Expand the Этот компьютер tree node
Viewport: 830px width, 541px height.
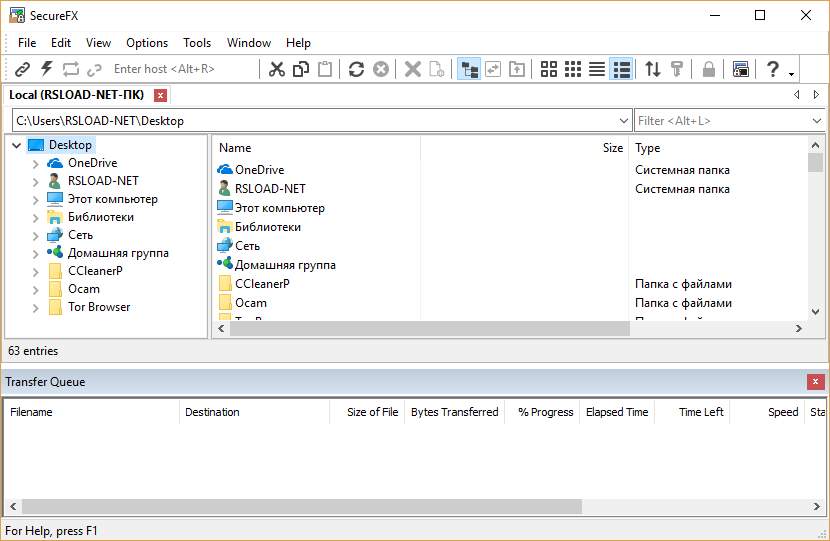point(35,200)
